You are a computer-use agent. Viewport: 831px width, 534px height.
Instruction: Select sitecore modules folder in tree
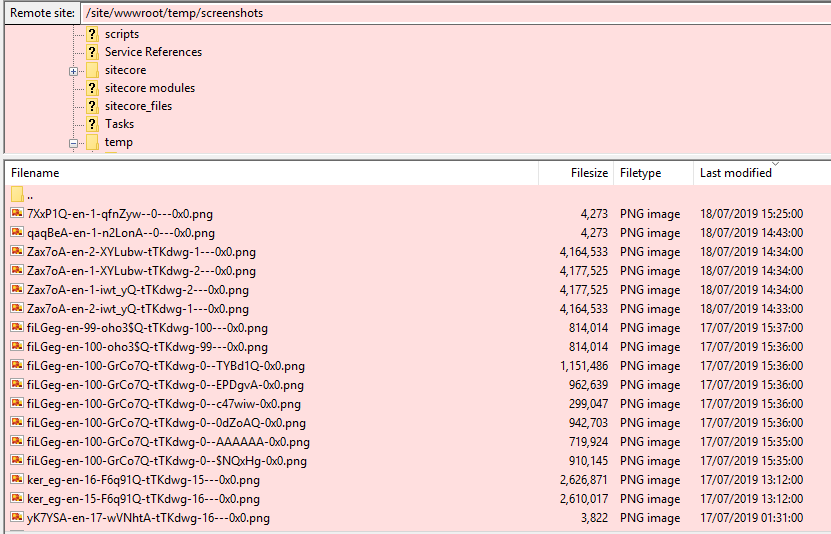[150, 88]
